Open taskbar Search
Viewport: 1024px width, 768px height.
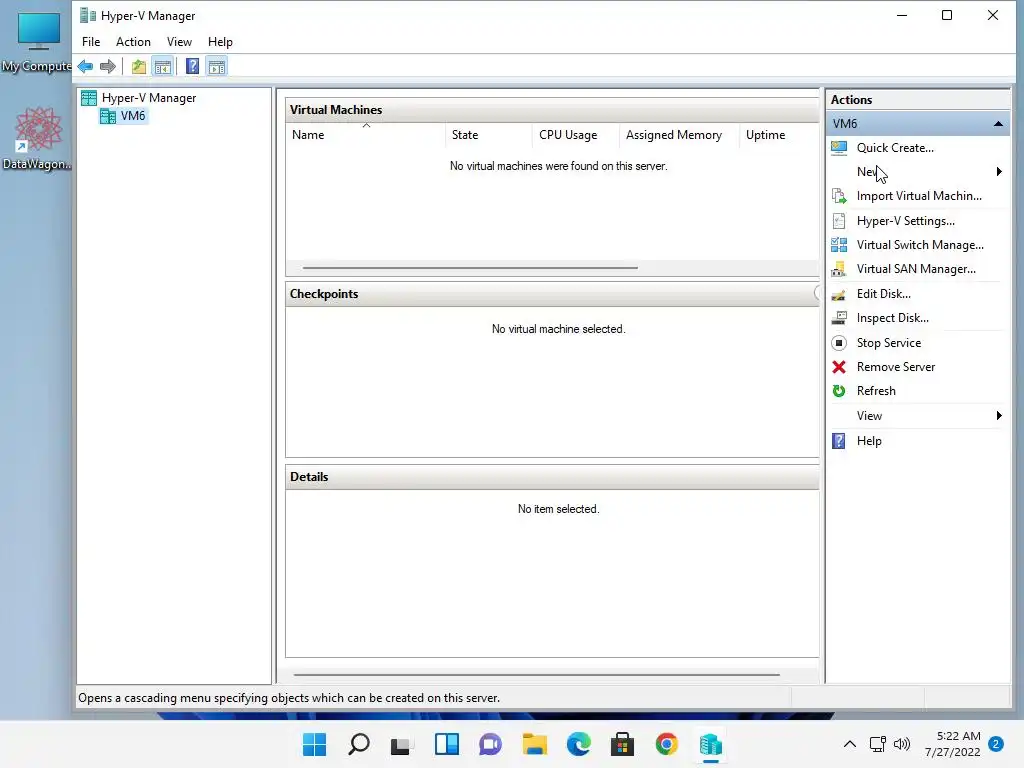coord(359,744)
